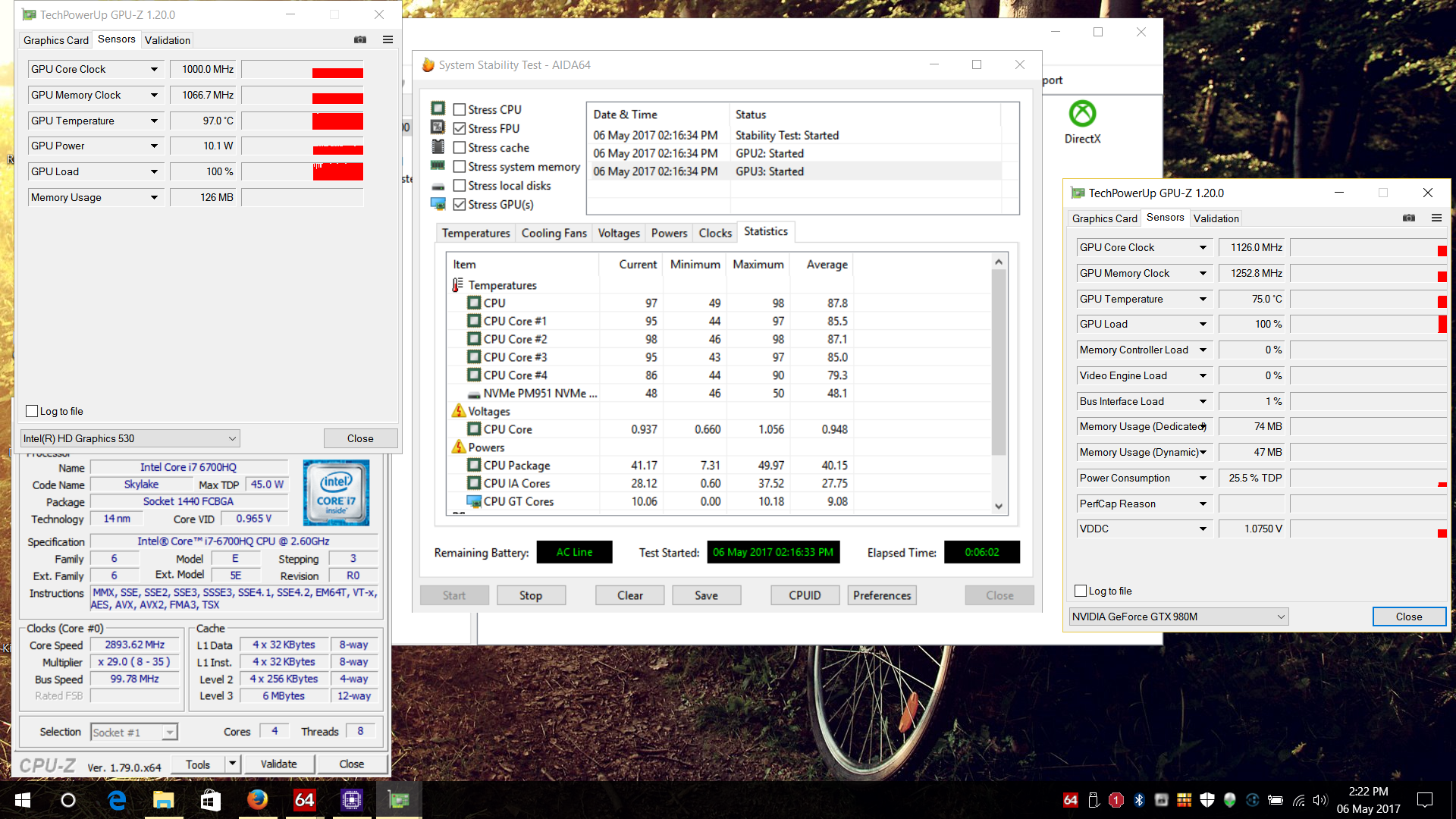Switch to Temperatures tab in AIDA64
This screenshot has width=1456, height=819.
click(475, 233)
